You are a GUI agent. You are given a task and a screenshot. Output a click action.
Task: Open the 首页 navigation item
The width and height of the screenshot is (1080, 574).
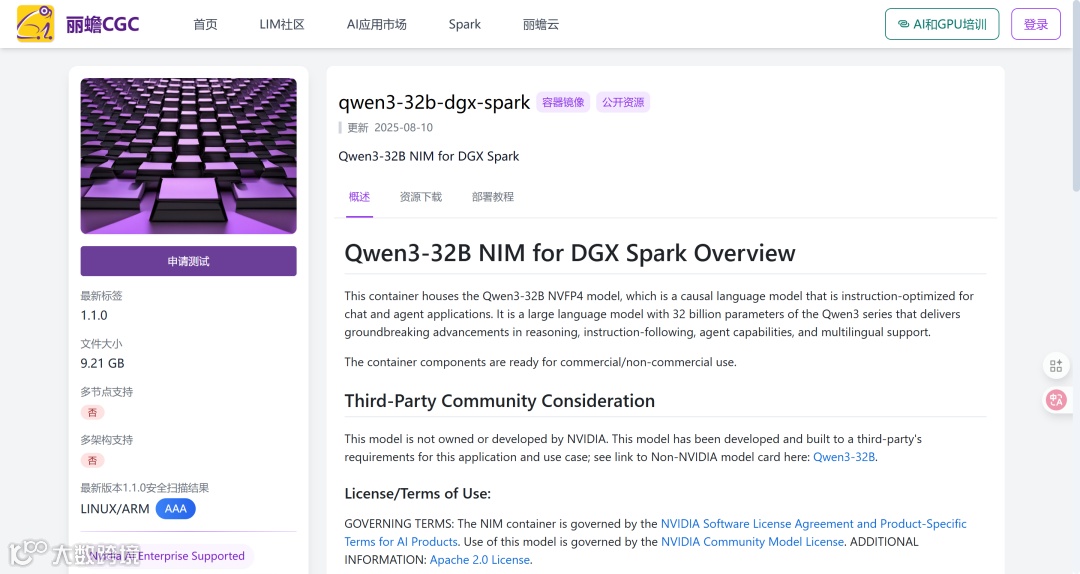point(205,25)
